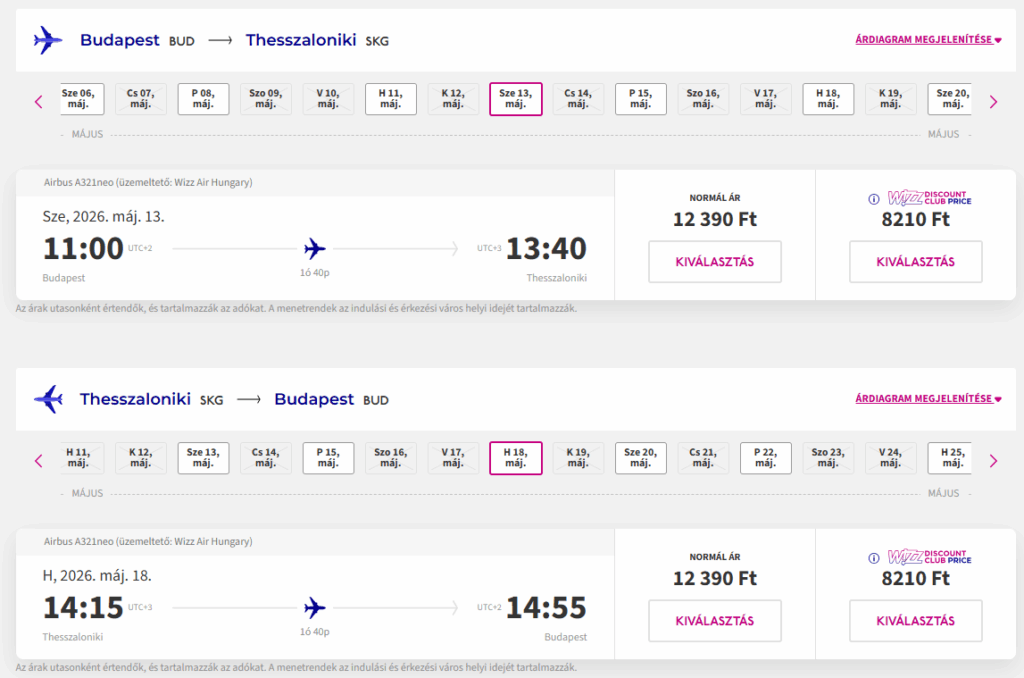1024x678 pixels.
Task: Select return normal price 12 390 Ft
Action: (x=714, y=621)
